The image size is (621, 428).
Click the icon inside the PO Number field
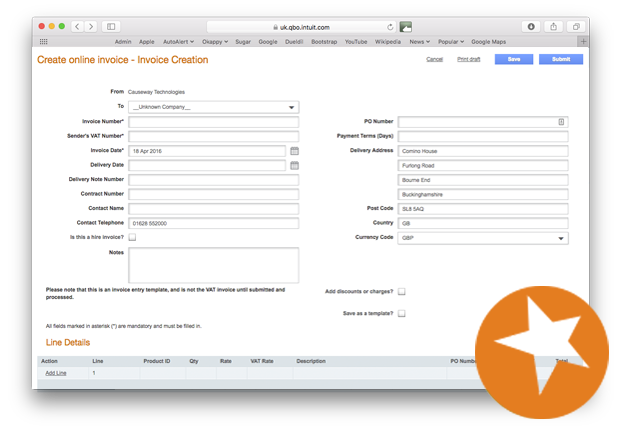tap(561, 122)
